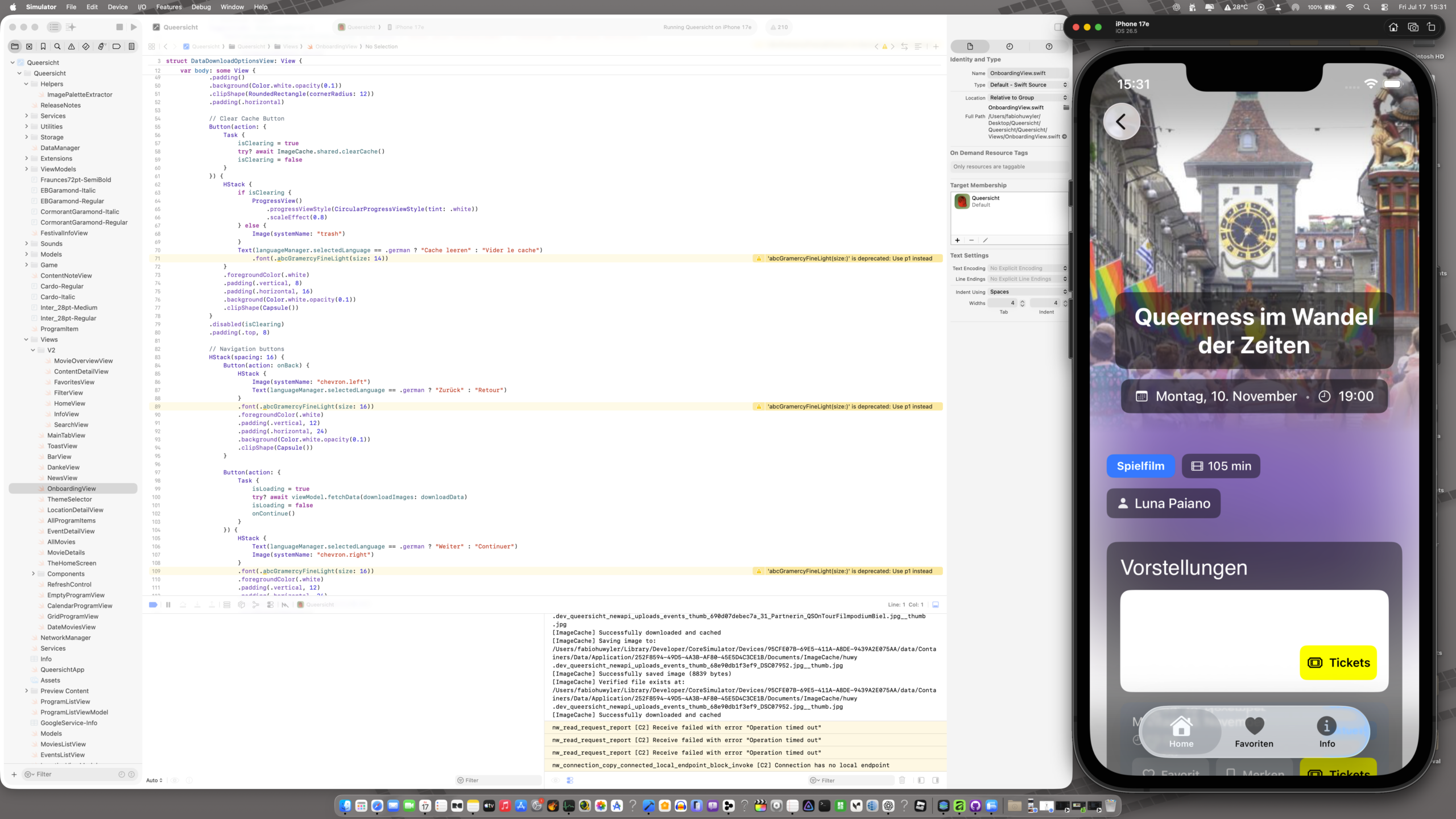Take a screenshot of the Simulator
The height and width of the screenshot is (819, 1456).
coord(1413,27)
